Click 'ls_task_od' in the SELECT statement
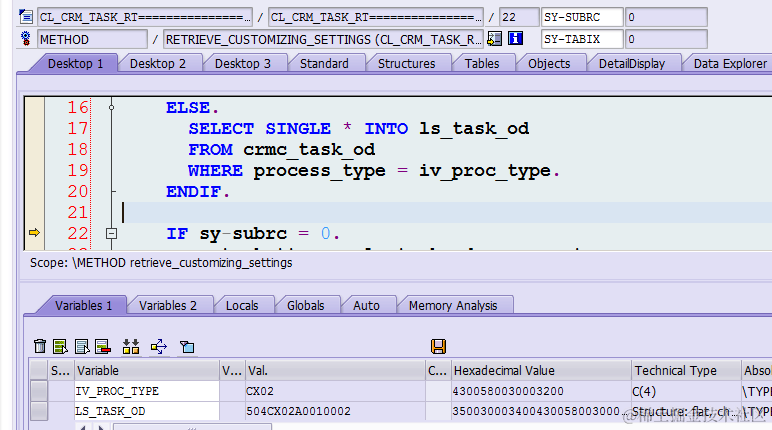 (x=474, y=129)
